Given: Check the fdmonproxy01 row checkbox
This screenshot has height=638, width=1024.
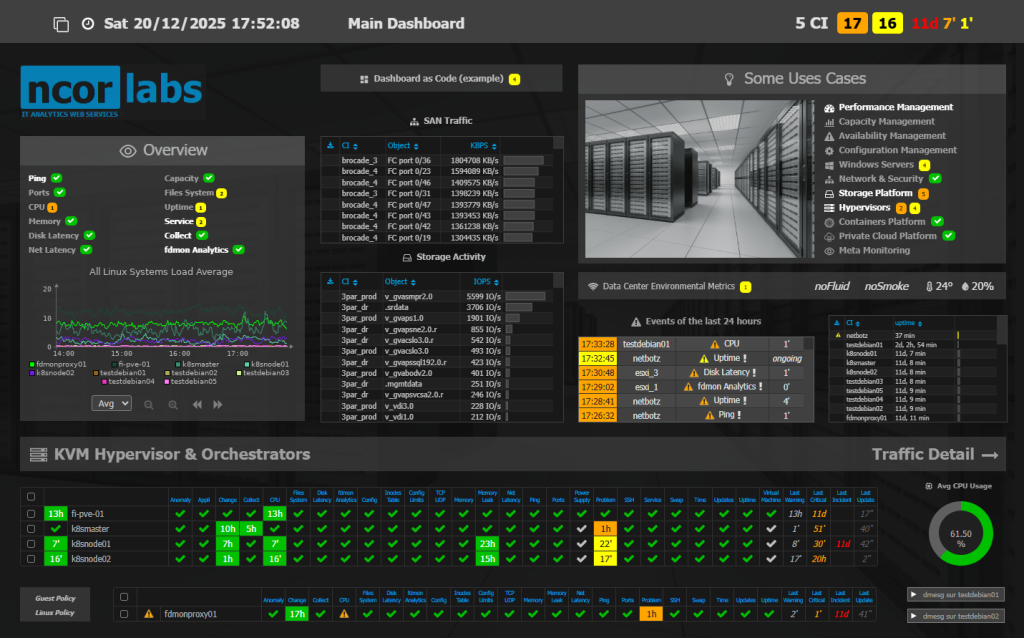Looking at the screenshot, I should coord(124,614).
